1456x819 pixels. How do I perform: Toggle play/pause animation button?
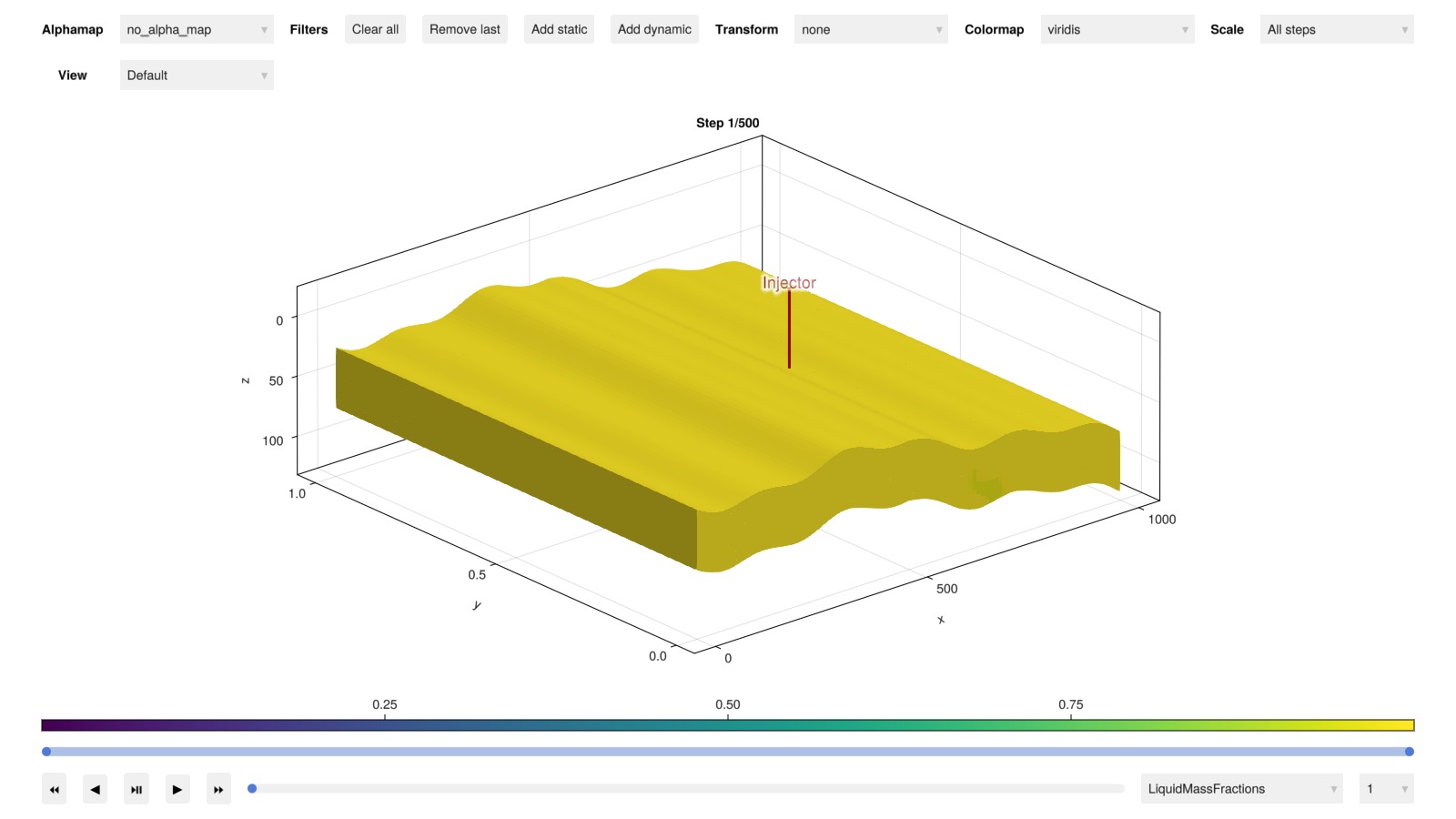tap(136, 789)
